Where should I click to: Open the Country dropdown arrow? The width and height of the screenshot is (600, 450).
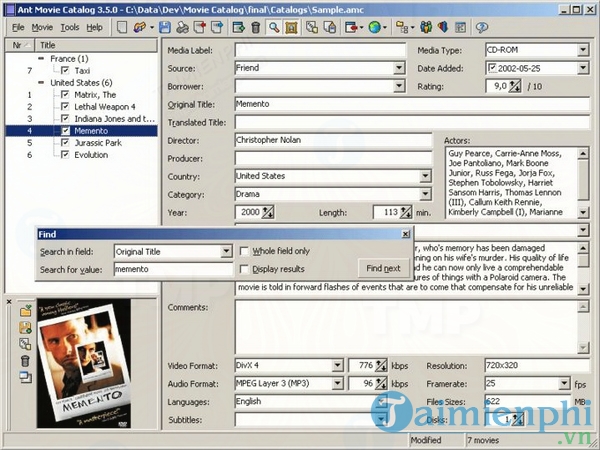pos(425,176)
